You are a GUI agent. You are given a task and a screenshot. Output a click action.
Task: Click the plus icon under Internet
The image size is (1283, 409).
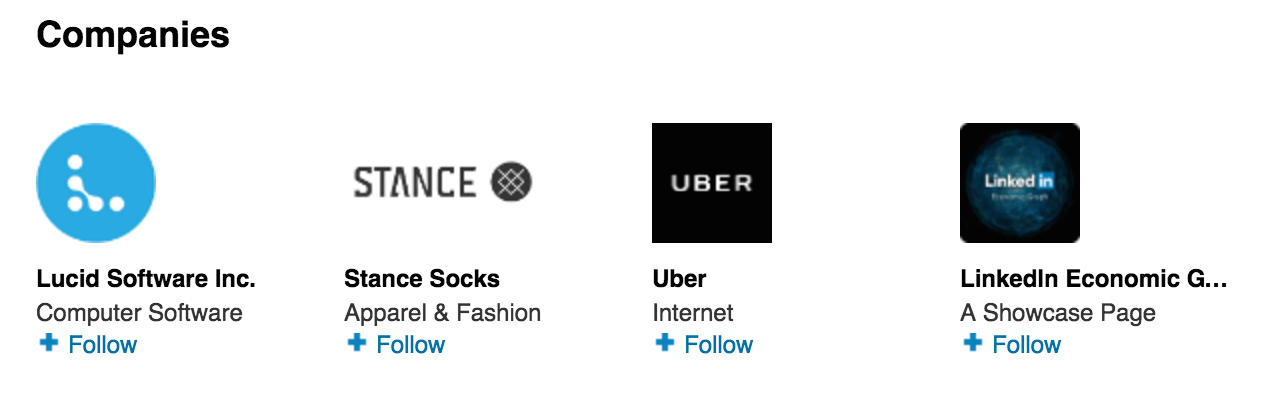coord(662,343)
